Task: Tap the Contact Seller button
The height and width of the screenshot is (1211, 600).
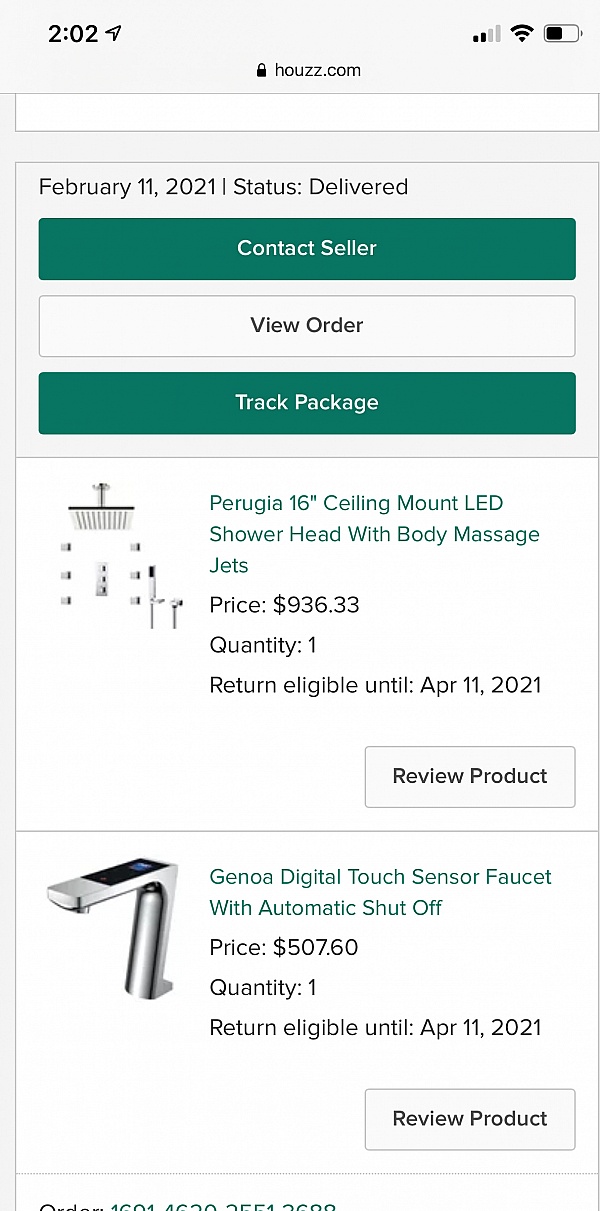Action: (x=307, y=249)
